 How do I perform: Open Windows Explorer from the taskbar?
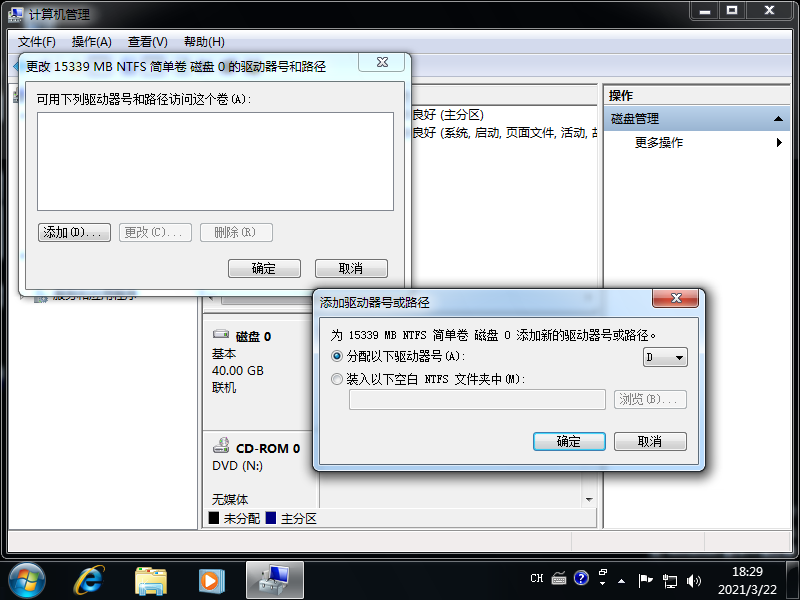151,578
